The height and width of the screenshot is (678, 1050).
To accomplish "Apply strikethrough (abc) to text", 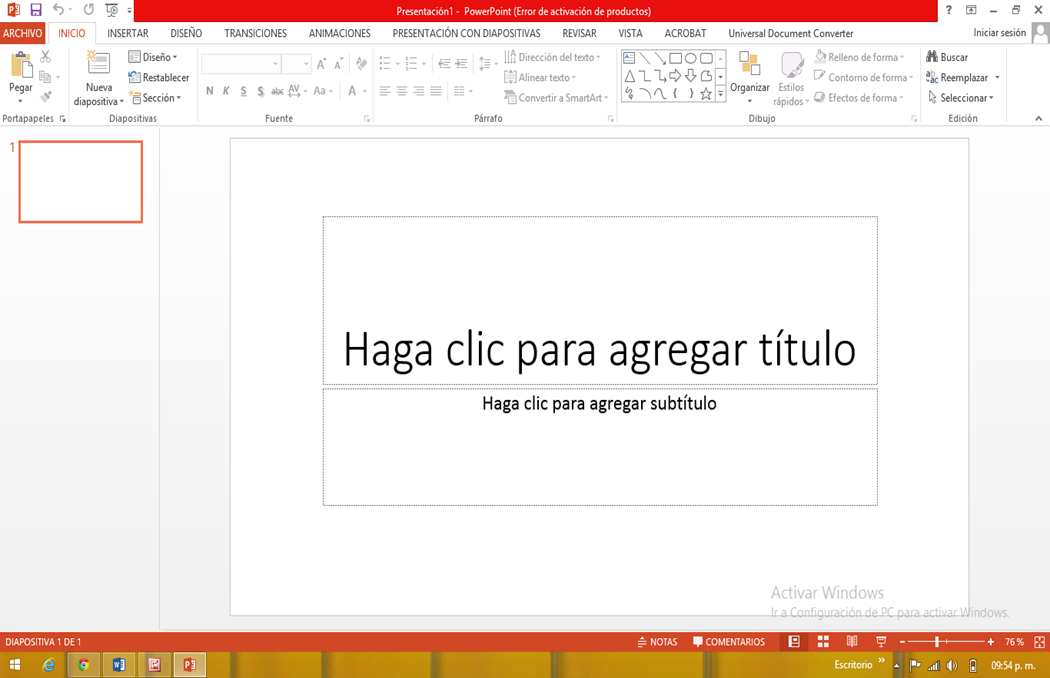I will coord(277,90).
